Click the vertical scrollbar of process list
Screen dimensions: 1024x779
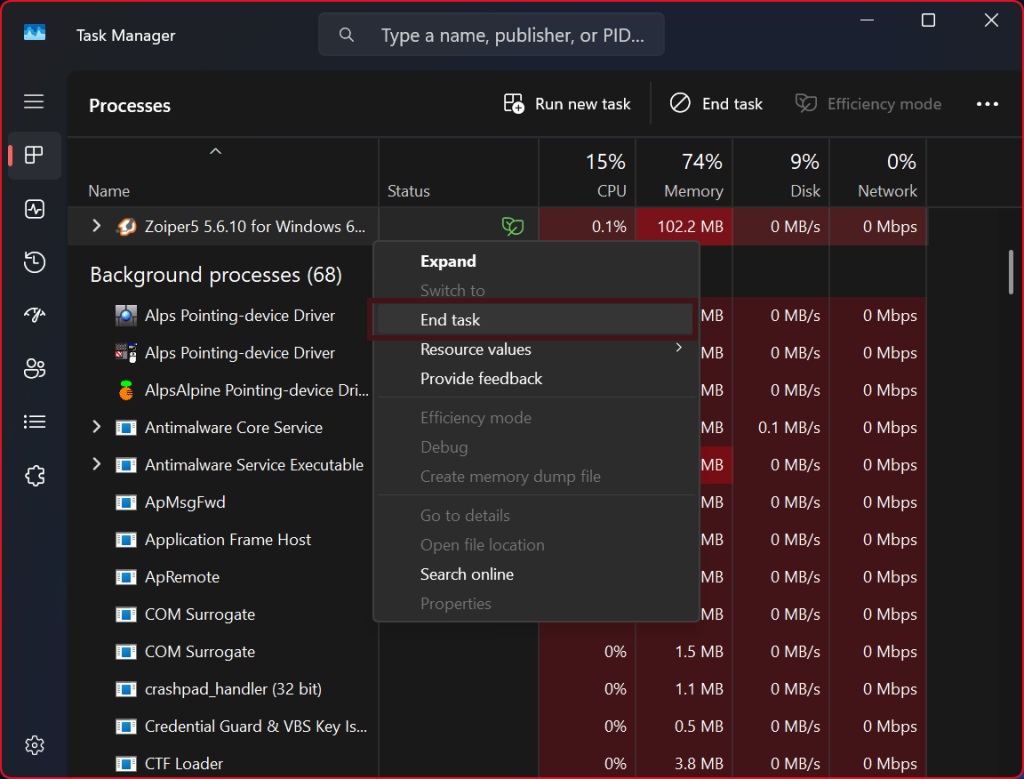click(x=1010, y=271)
